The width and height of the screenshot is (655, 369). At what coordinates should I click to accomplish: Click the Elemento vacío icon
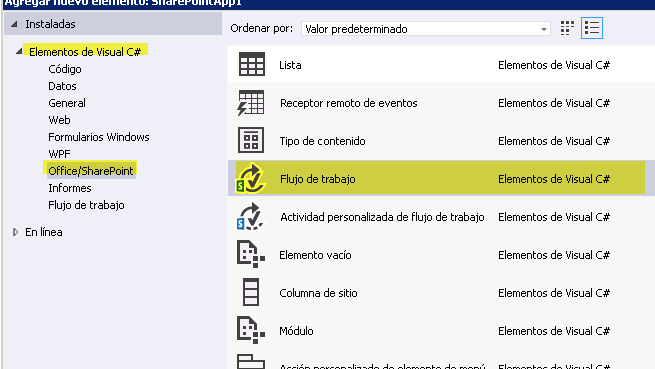(x=251, y=254)
